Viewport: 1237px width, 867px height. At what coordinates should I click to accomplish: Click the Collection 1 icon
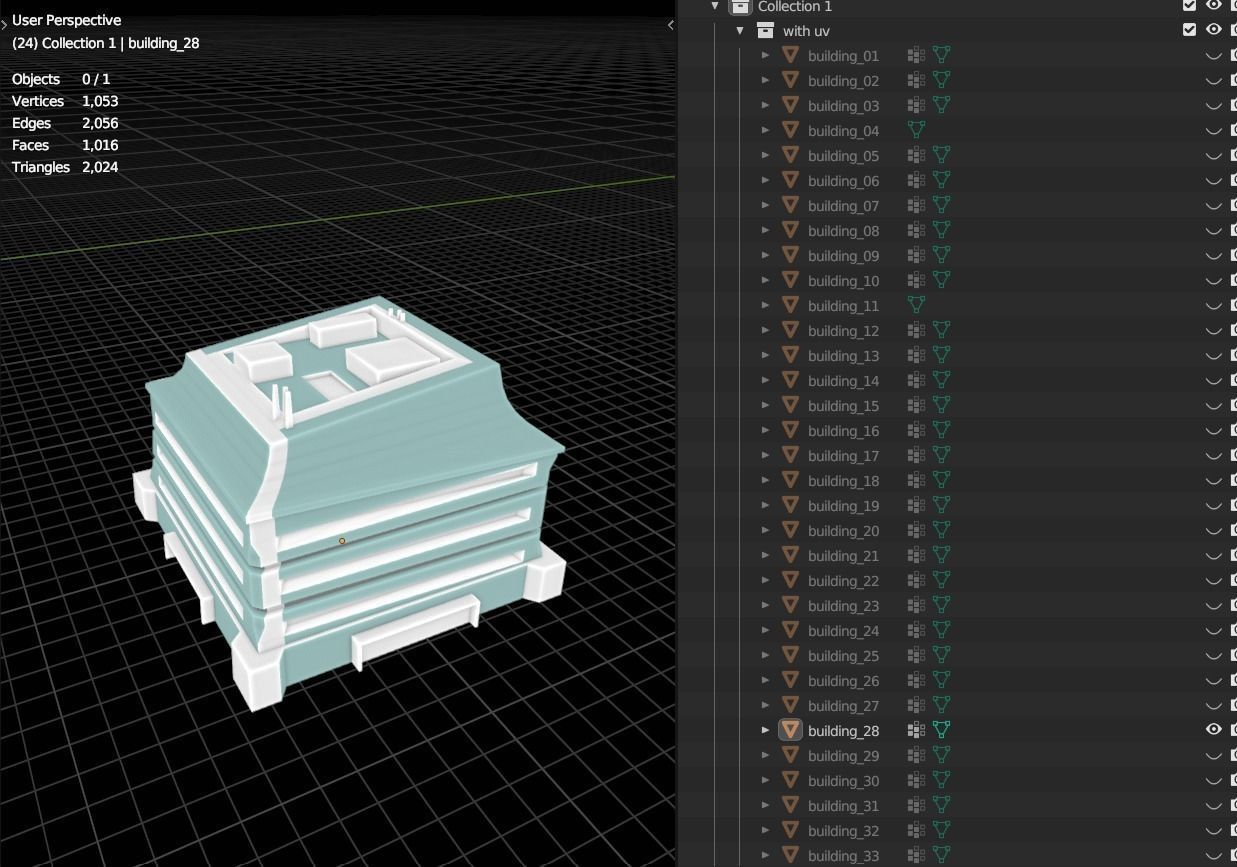coord(740,6)
